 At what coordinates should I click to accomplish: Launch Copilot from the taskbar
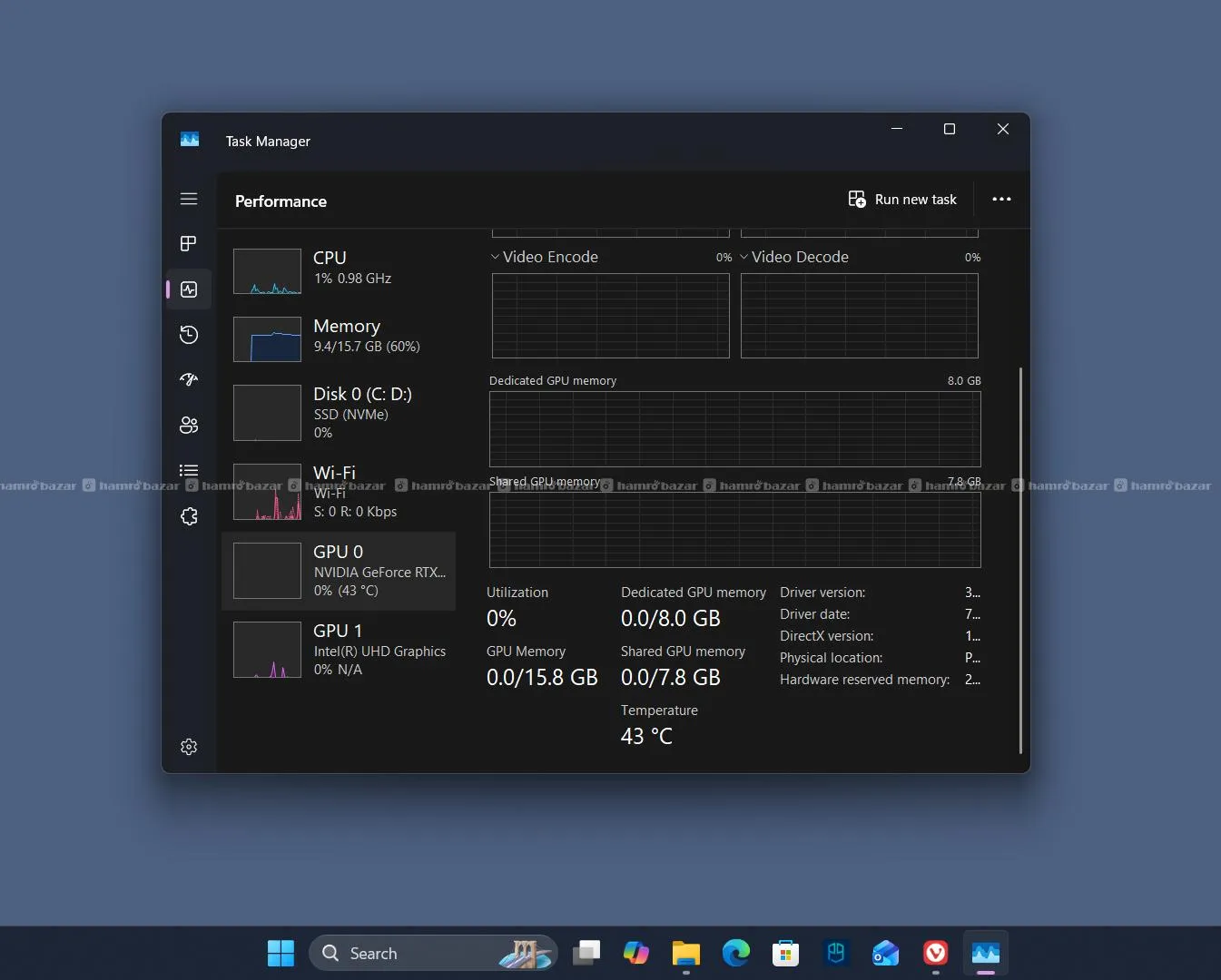coord(635,954)
